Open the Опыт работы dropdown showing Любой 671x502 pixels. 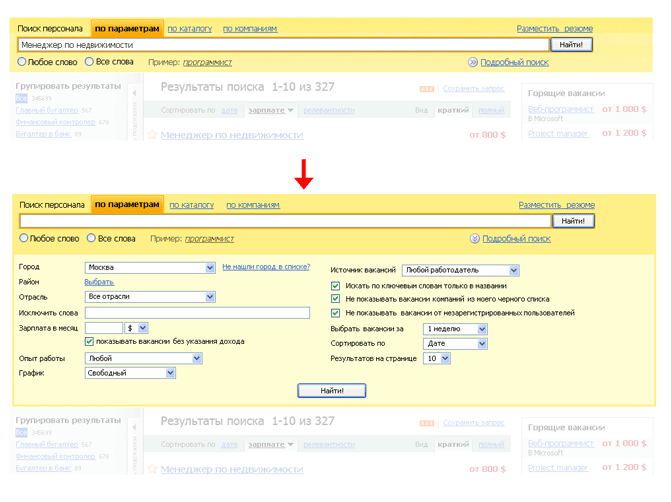click(x=143, y=359)
